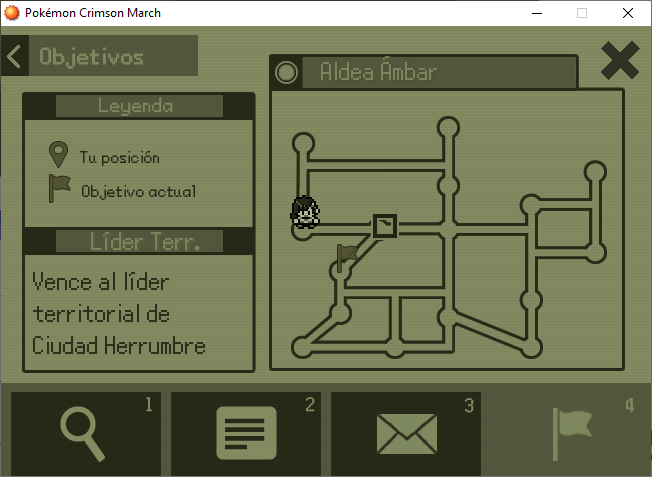Click the trainer sprite on the map
Screen dimensions: 652x477
click(x=304, y=213)
